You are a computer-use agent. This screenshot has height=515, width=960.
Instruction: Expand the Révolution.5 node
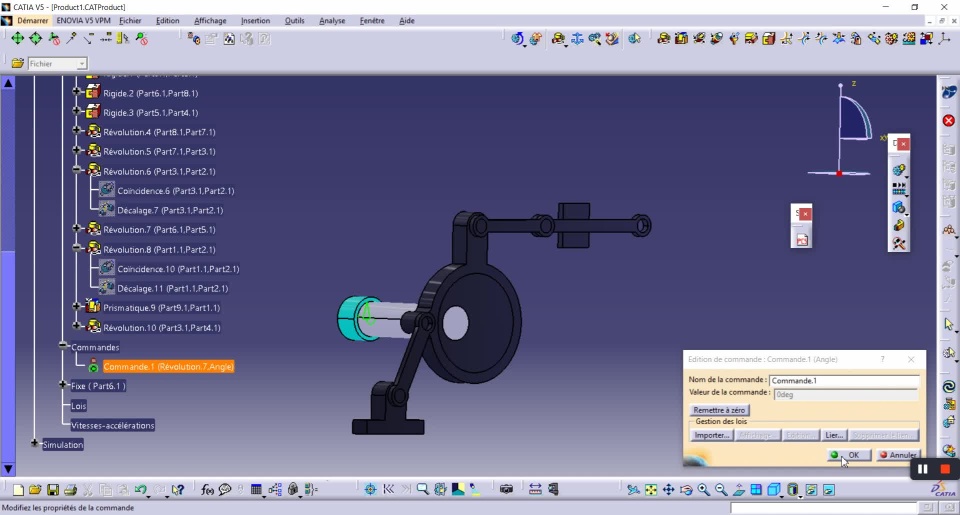point(77,150)
